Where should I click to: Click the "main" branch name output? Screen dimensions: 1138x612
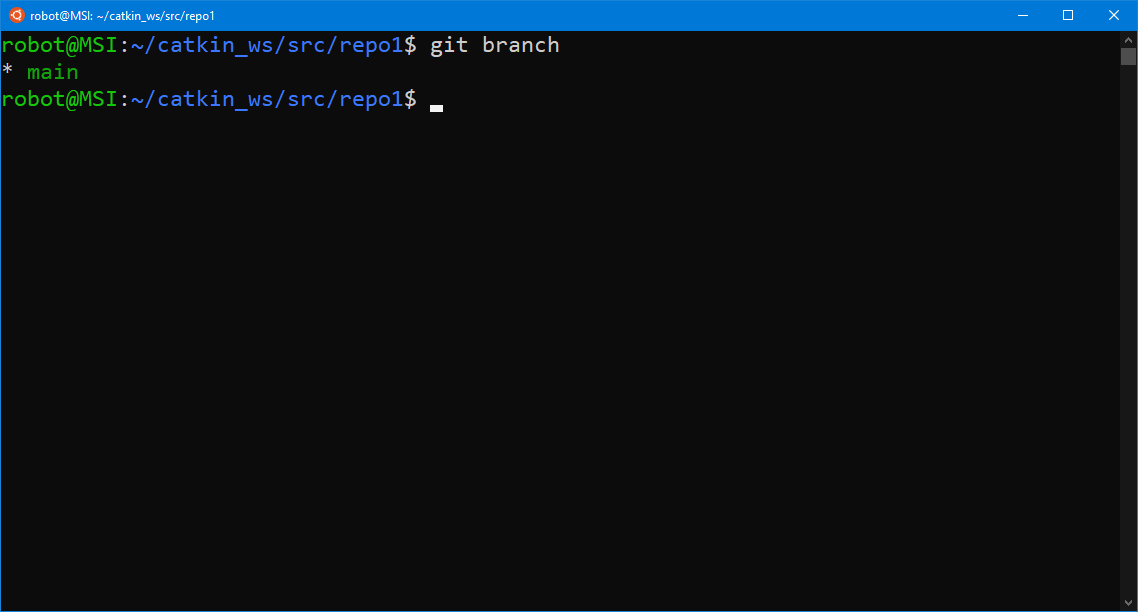click(x=52, y=72)
